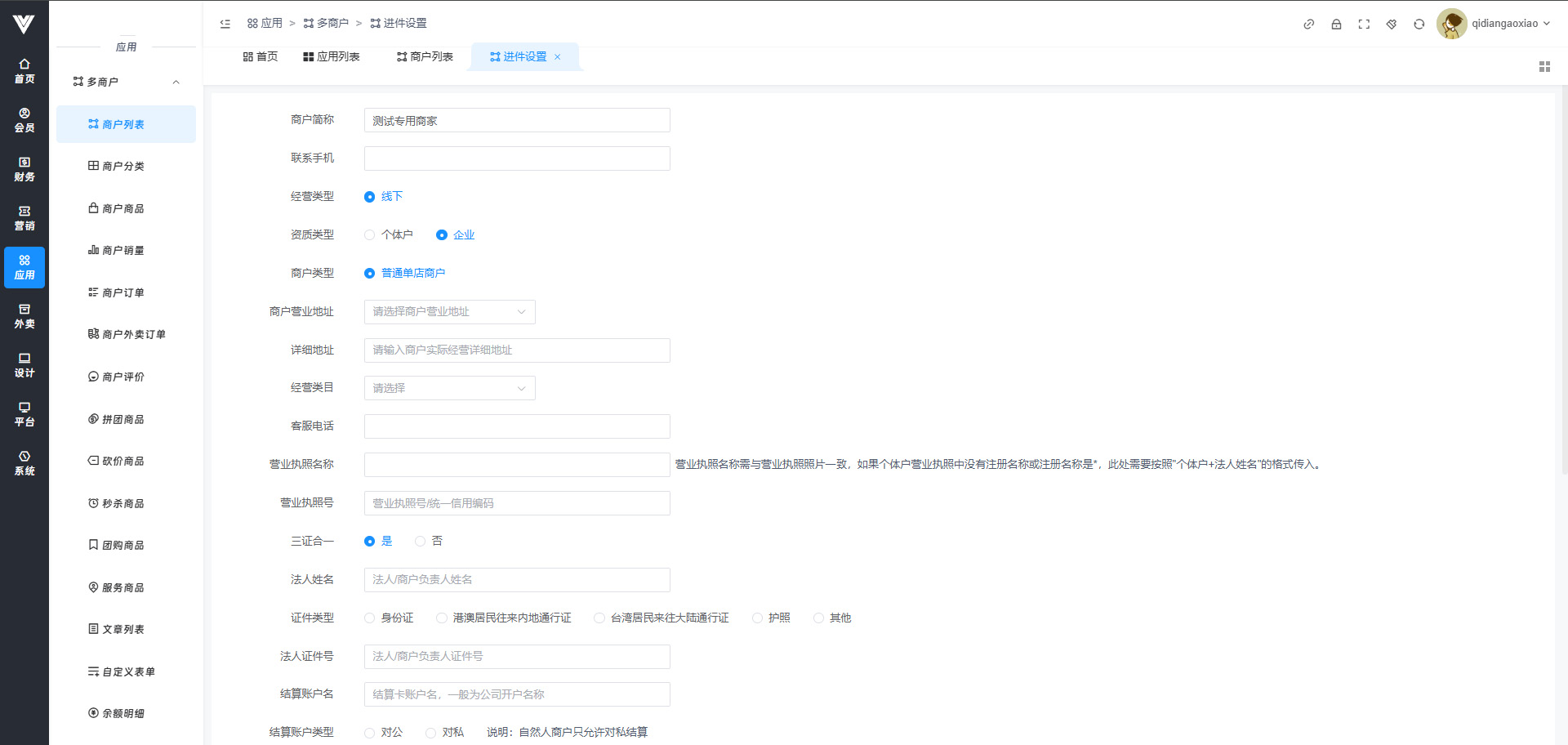The image size is (1568, 745).
Task: Open 营销 section in left navigation
Action: coord(24,218)
